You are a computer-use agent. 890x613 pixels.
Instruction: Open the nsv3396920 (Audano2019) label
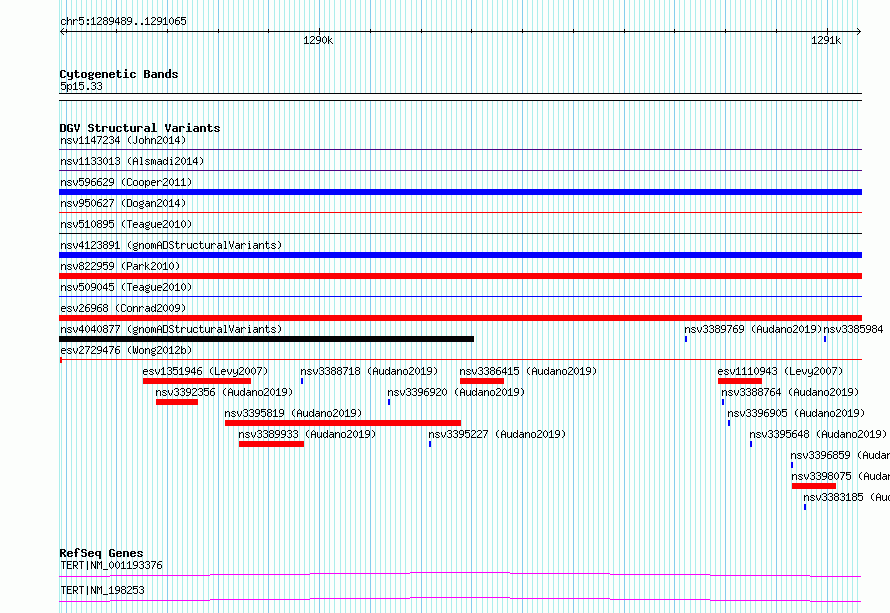(456, 392)
